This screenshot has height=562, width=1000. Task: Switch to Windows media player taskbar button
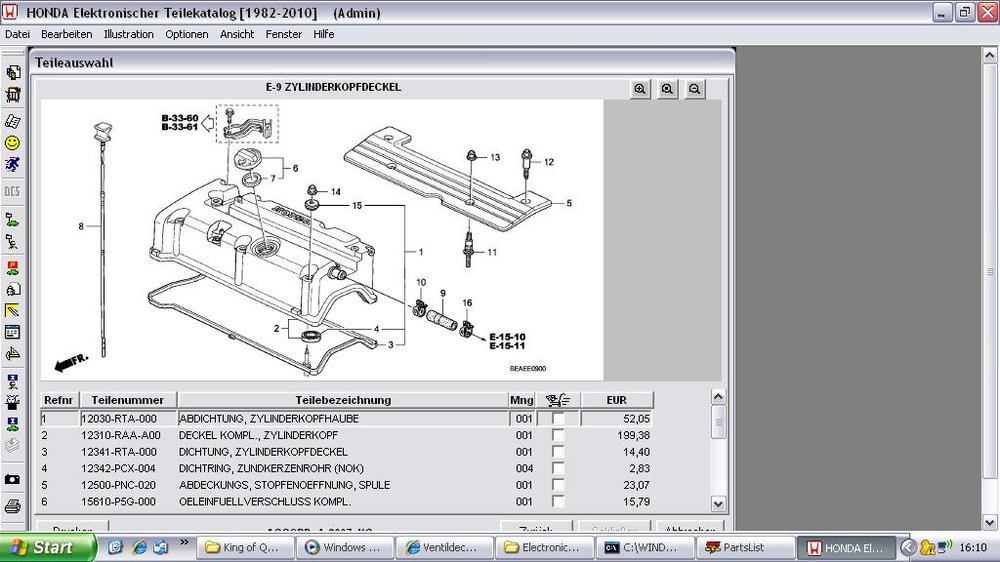(x=345, y=547)
